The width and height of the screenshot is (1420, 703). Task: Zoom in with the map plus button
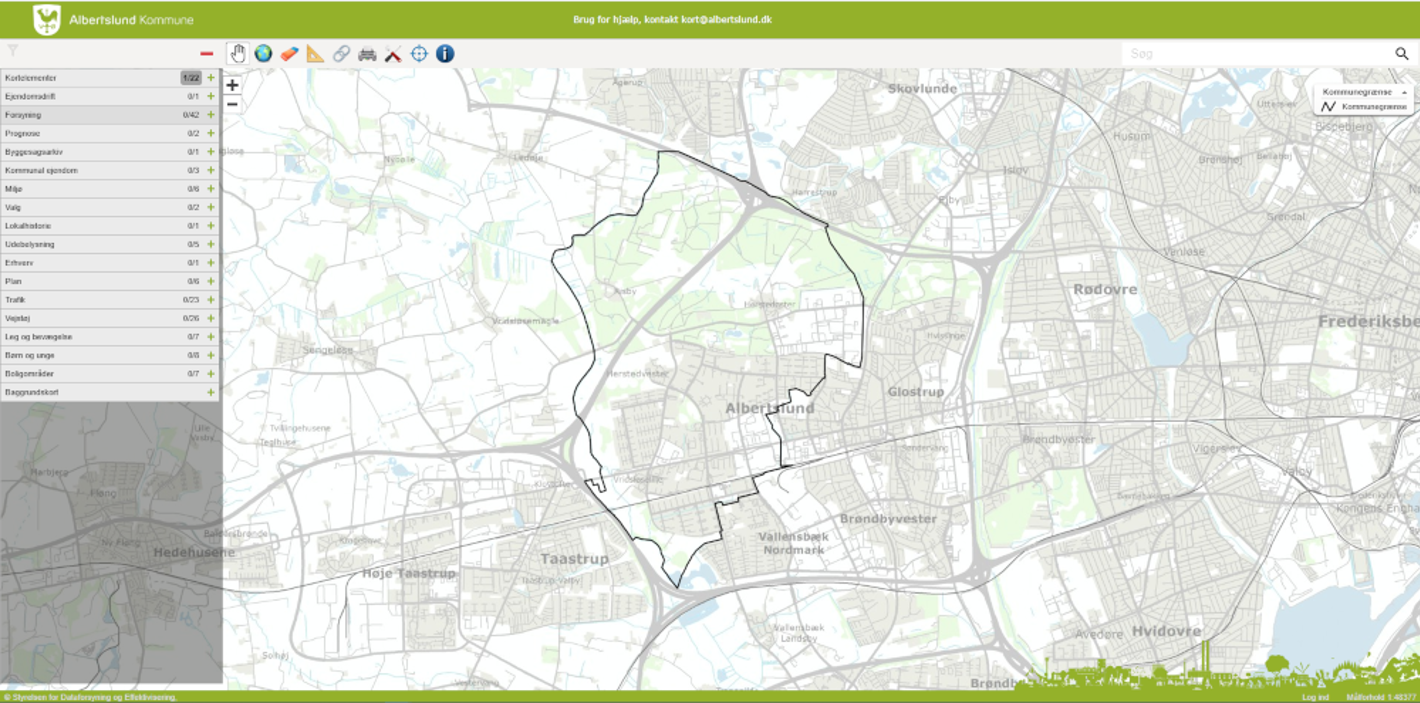point(232,86)
